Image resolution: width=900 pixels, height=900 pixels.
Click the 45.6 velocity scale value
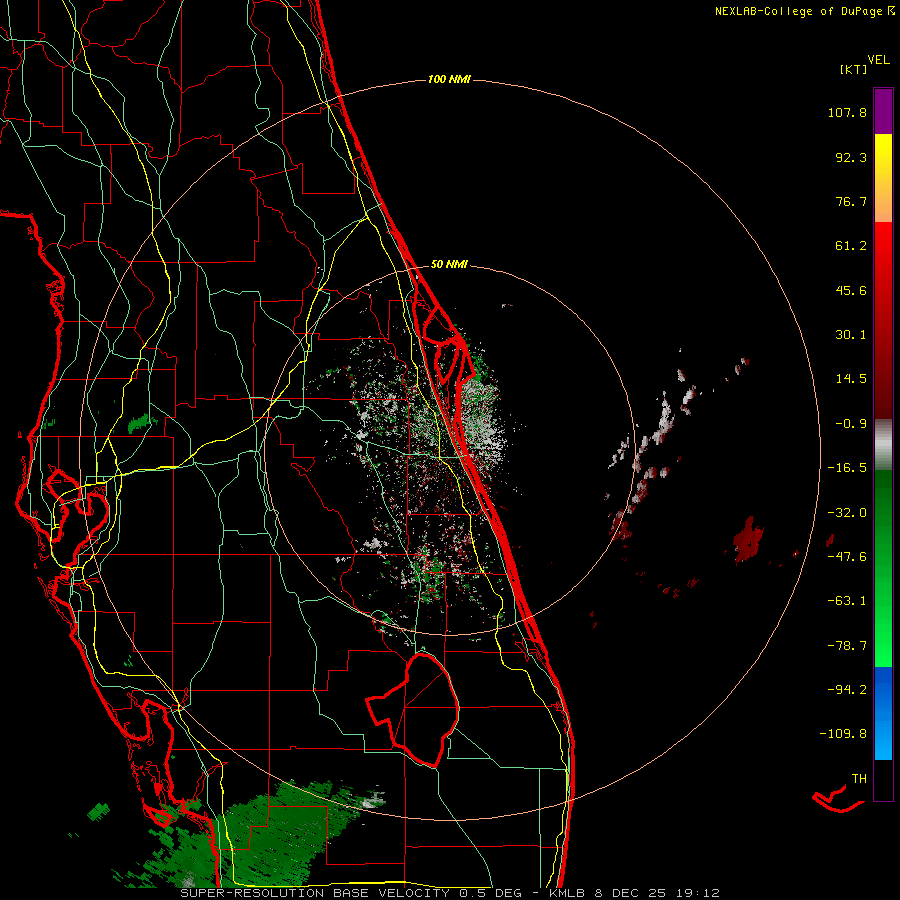click(x=851, y=290)
